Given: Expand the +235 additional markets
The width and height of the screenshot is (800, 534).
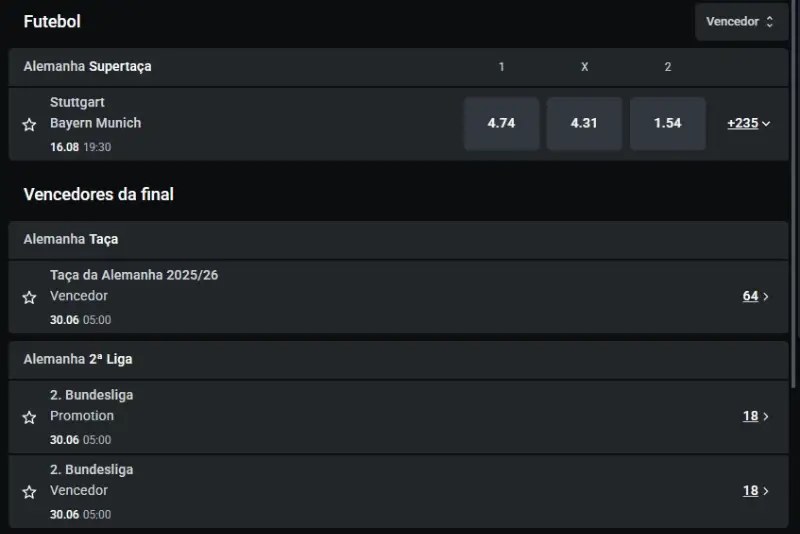Looking at the screenshot, I should pyautogui.click(x=748, y=123).
